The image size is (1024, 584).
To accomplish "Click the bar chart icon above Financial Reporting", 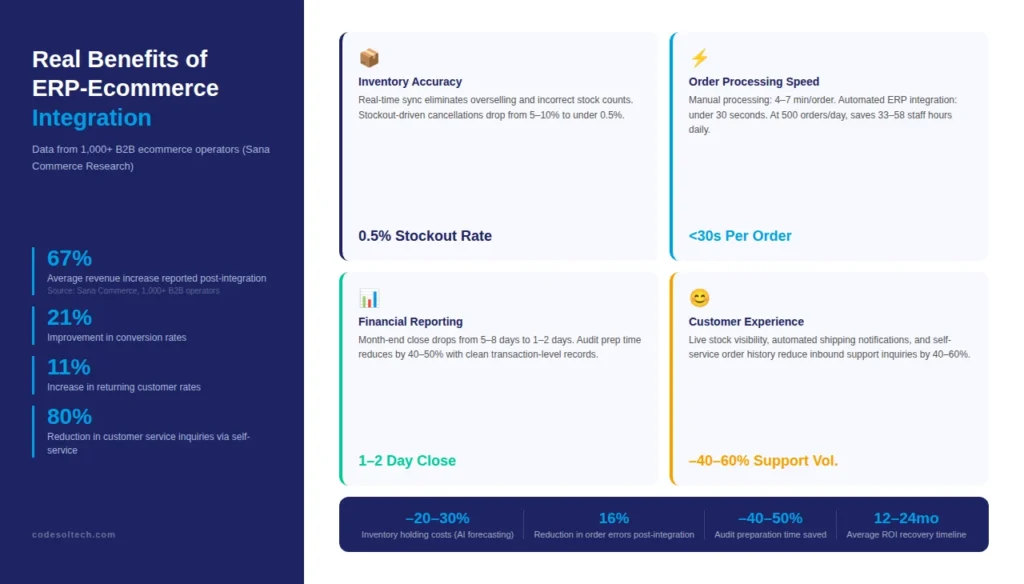I will pos(369,299).
